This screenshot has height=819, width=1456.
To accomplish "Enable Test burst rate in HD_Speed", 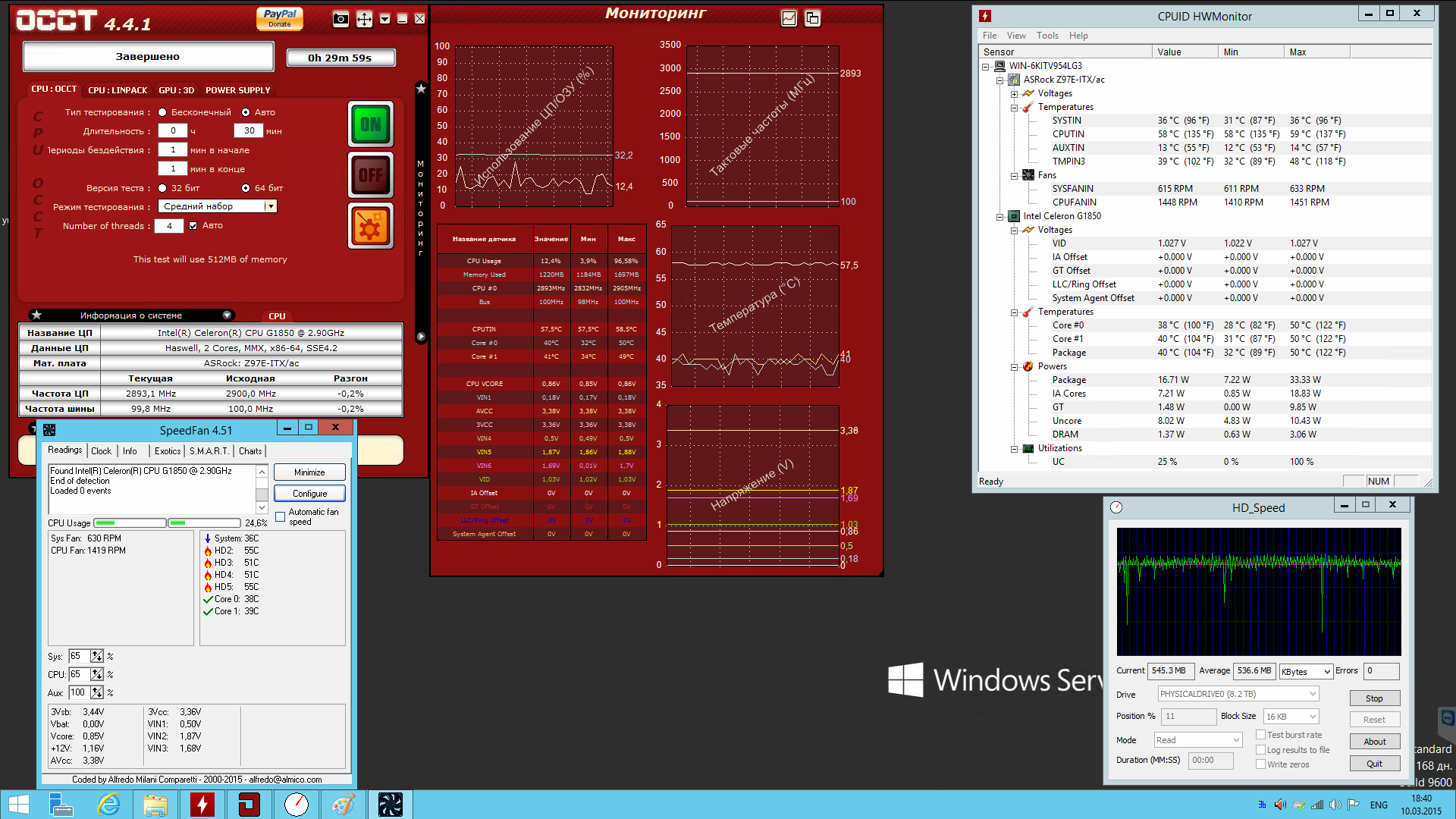I will click(x=1260, y=735).
